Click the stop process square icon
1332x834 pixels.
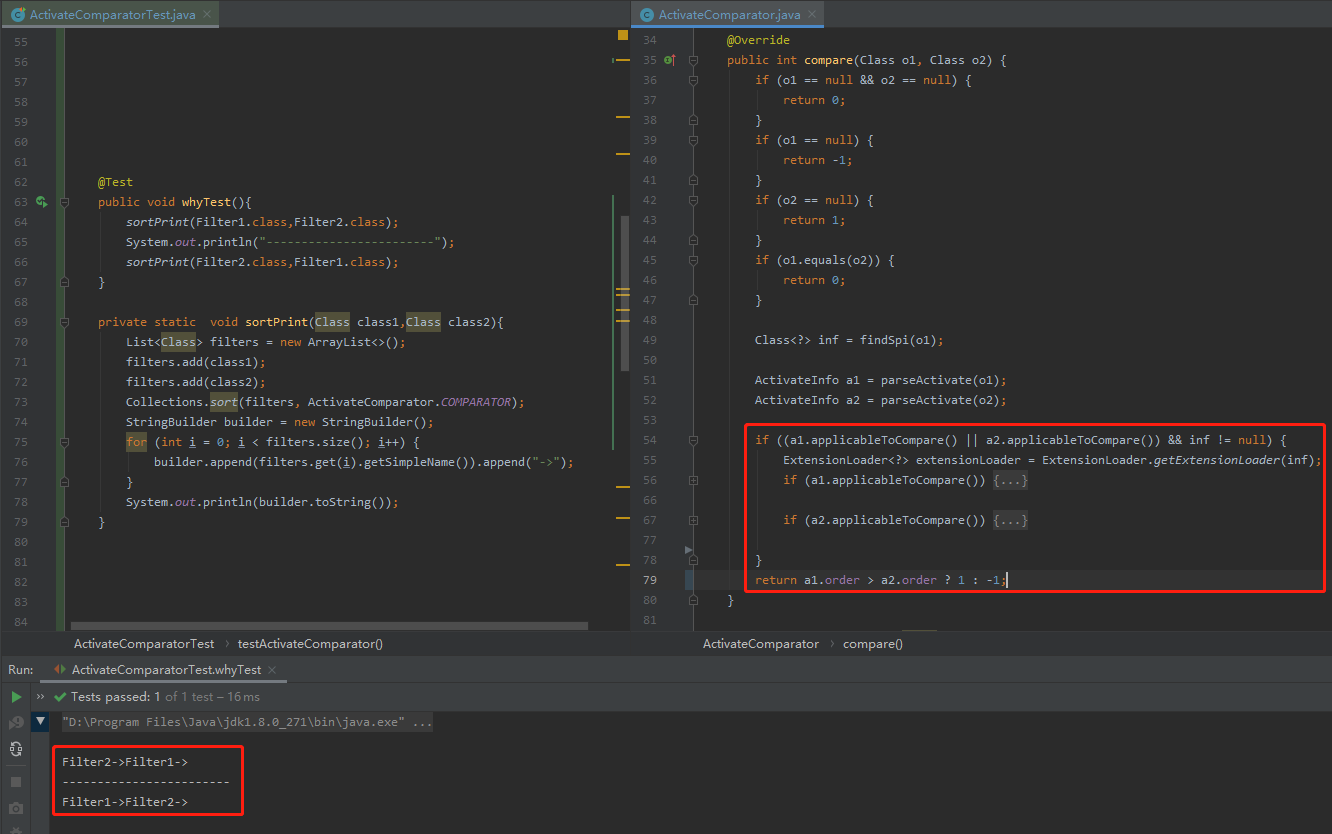click(x=16, y=782)
